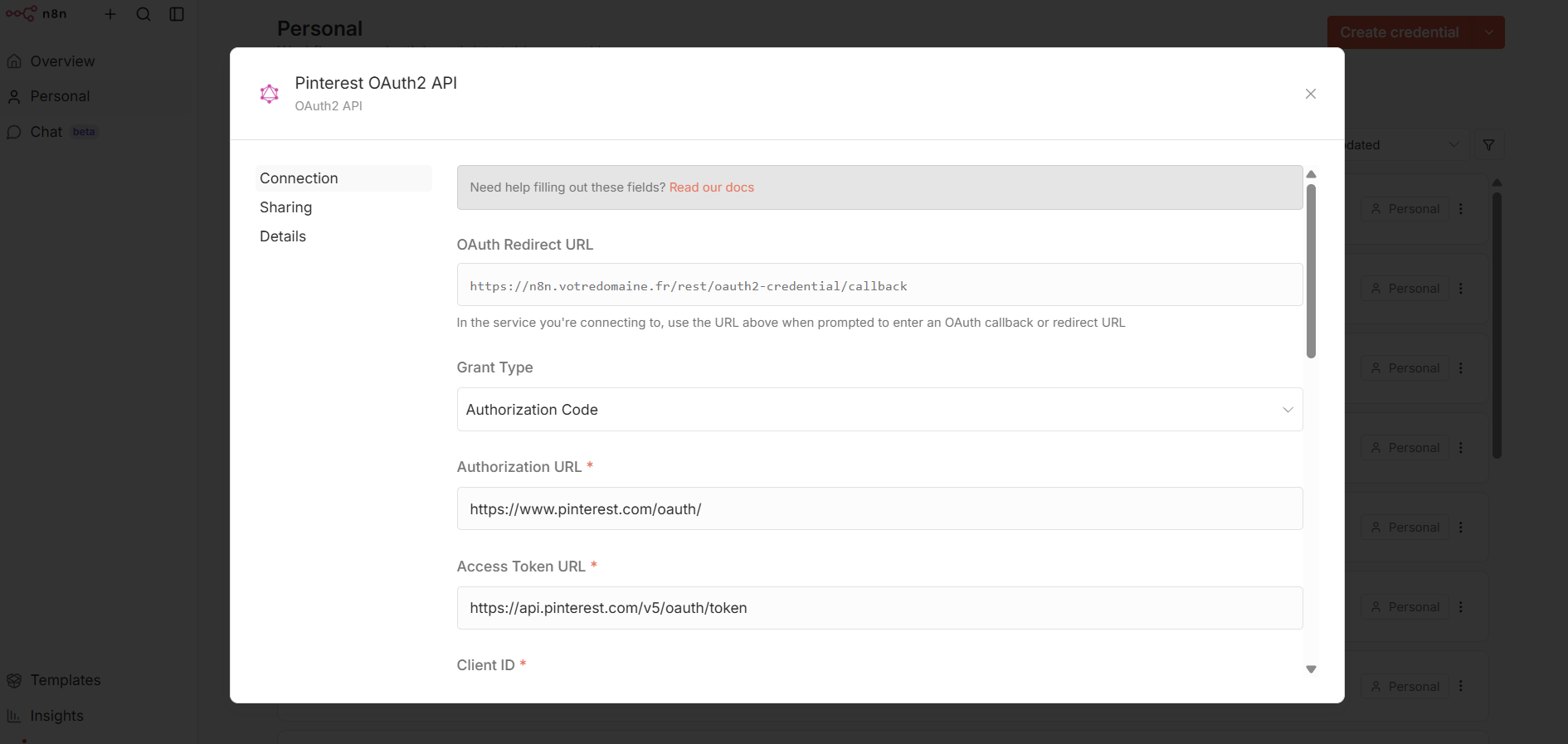Click the n8n logo in the sidebar
Viewport: 1568px width, 744px height.
tap(36, 14)
